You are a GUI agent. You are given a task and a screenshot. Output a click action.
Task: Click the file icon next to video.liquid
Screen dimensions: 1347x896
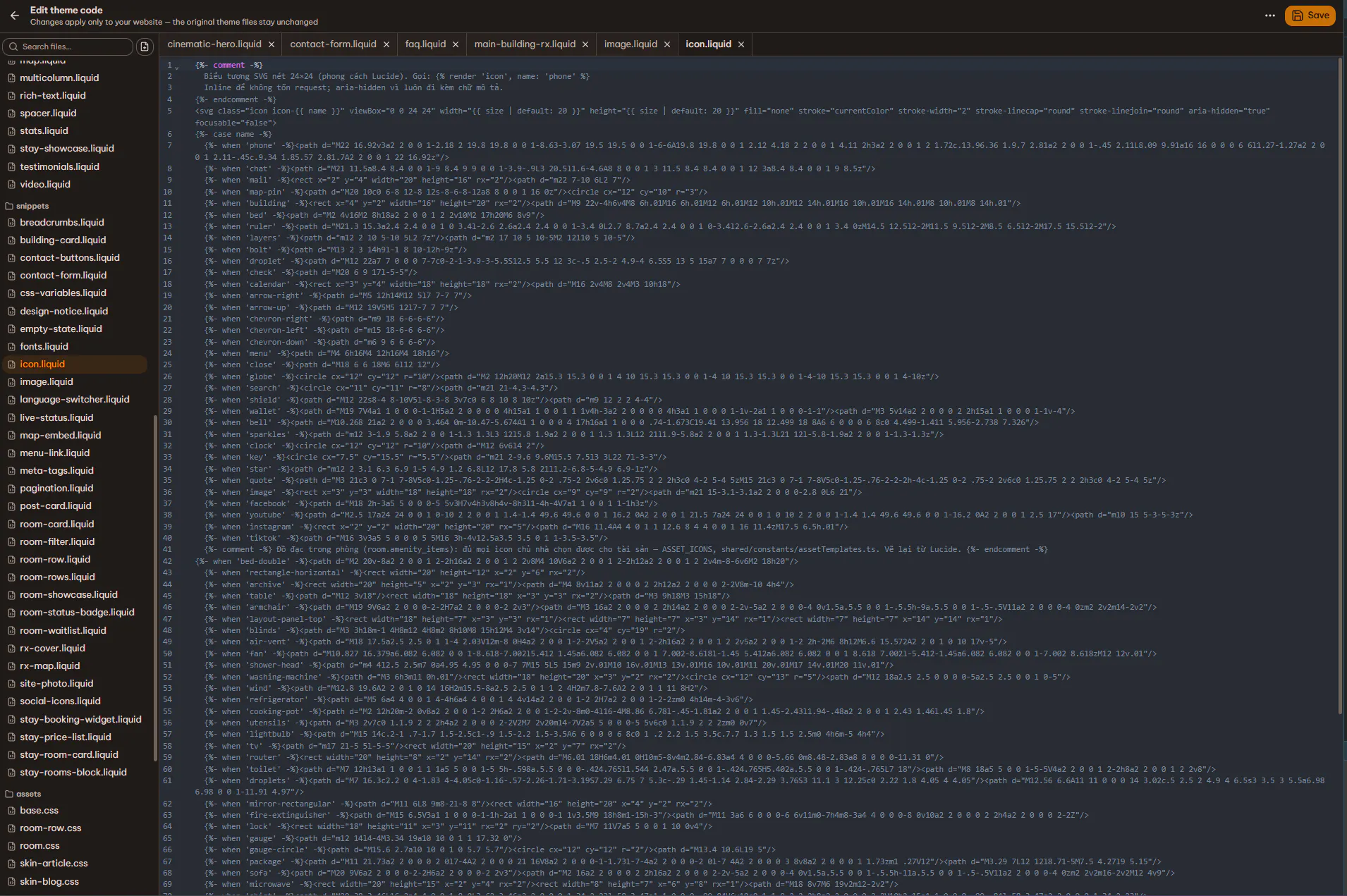11,185
